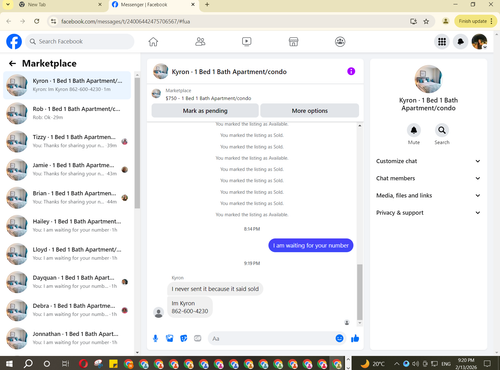This screenshot has height=370, width=500.
Task: Open the Facebook menu grid icon
Action: 442,42
